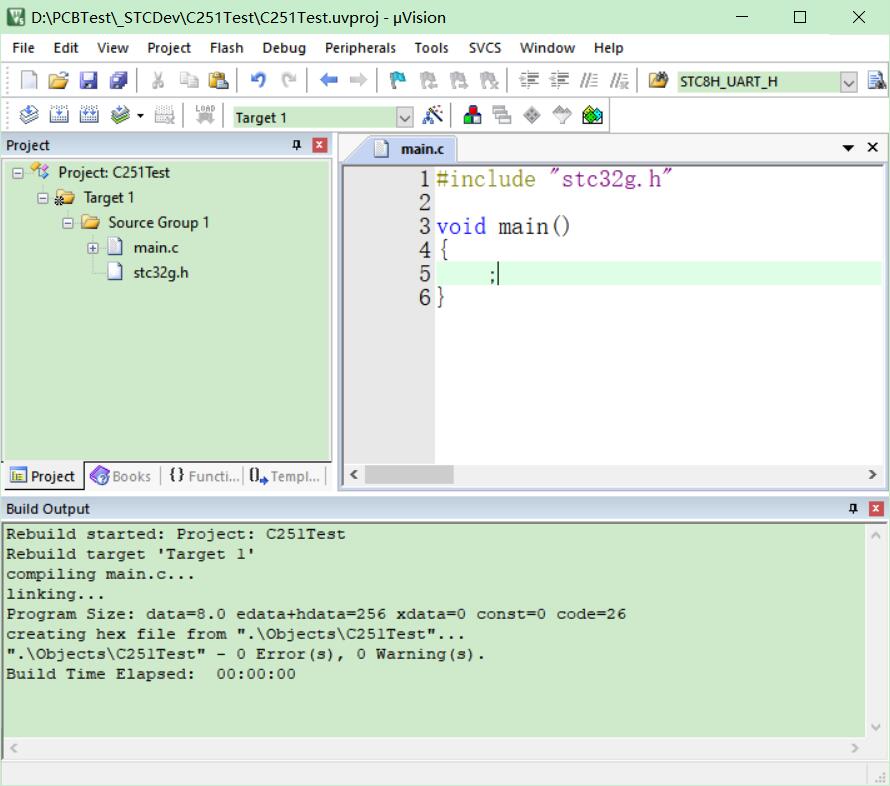Open the STC8H_UART_H find dropdown
Screen dimensions: 890x786
[849, 82]
